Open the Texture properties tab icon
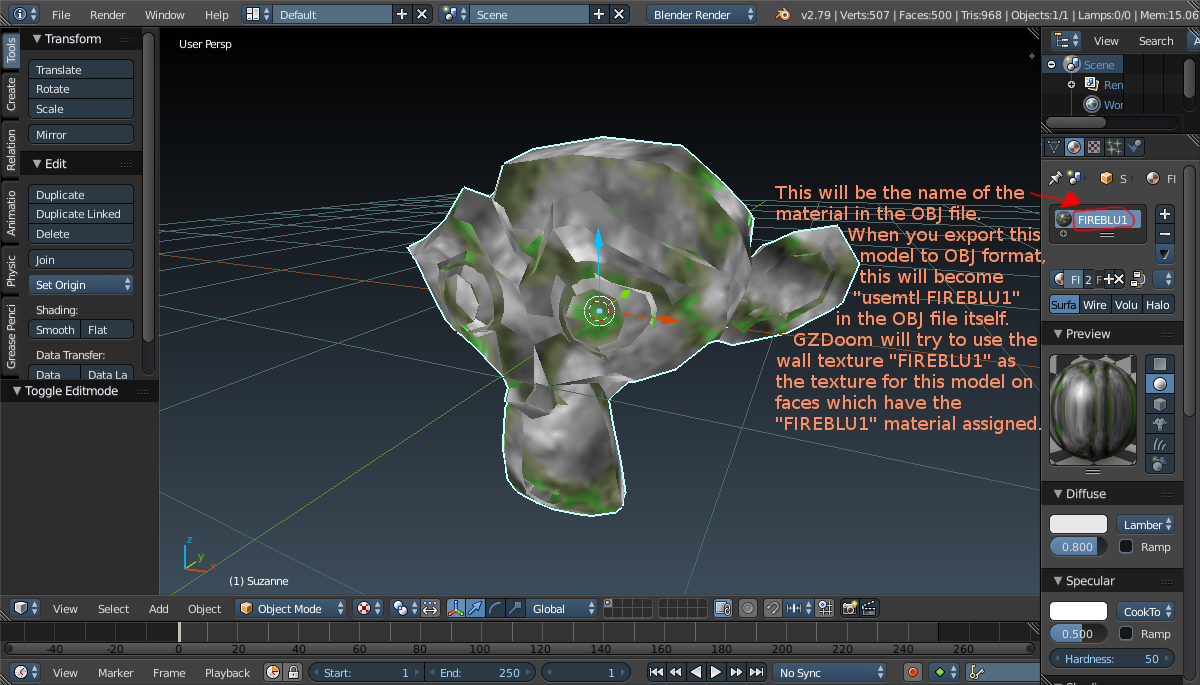 click(x=1094, y=146)
